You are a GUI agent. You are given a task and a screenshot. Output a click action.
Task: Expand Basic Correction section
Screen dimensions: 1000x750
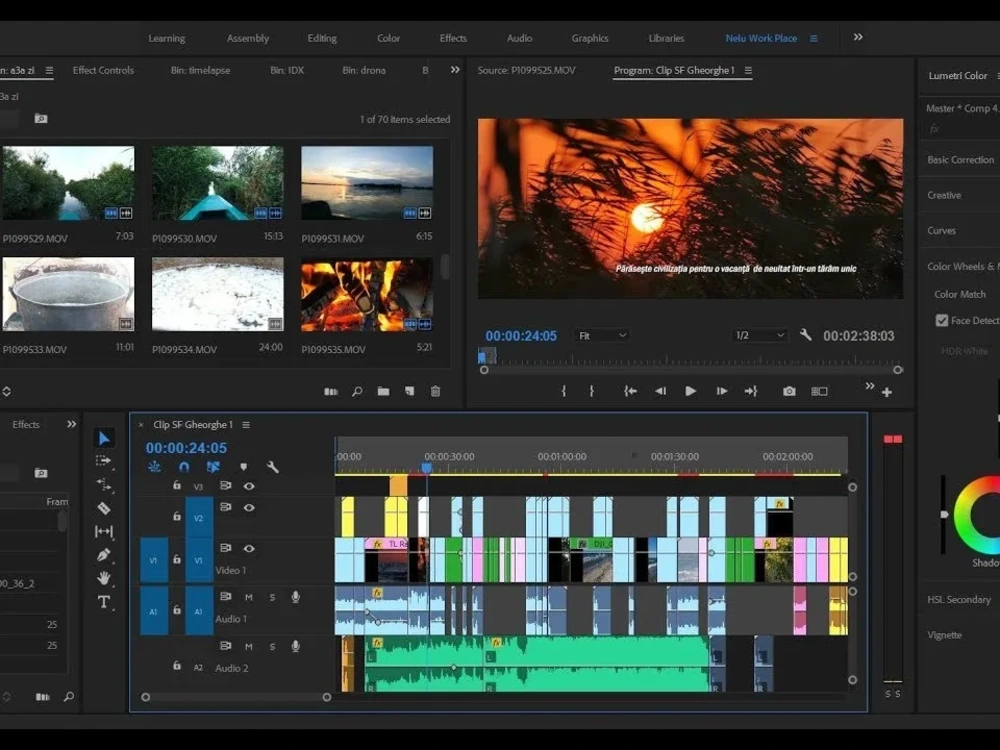pyautogui.click(x=960, y=159)
